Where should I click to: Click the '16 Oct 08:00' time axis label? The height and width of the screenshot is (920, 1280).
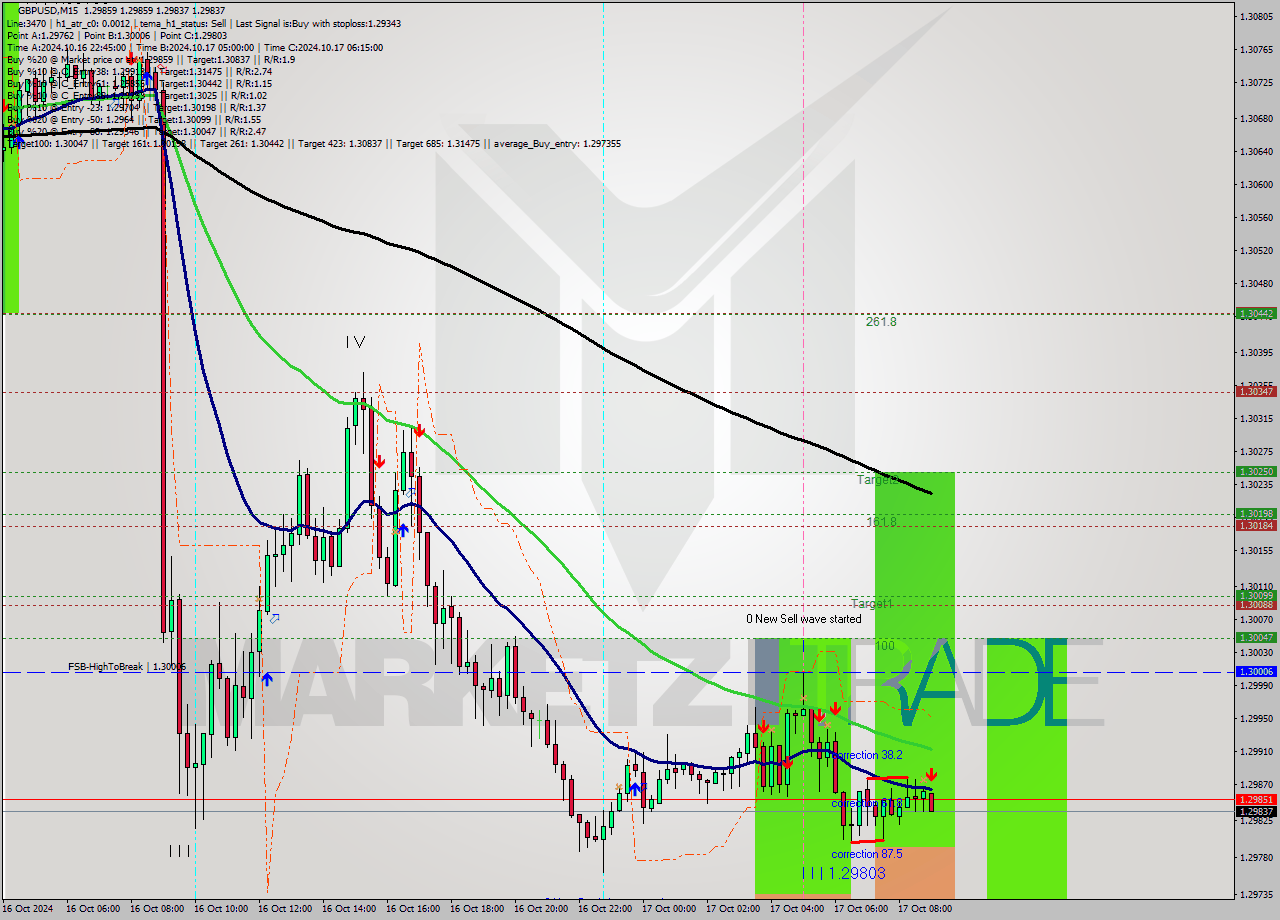click(x=157, y=909)
